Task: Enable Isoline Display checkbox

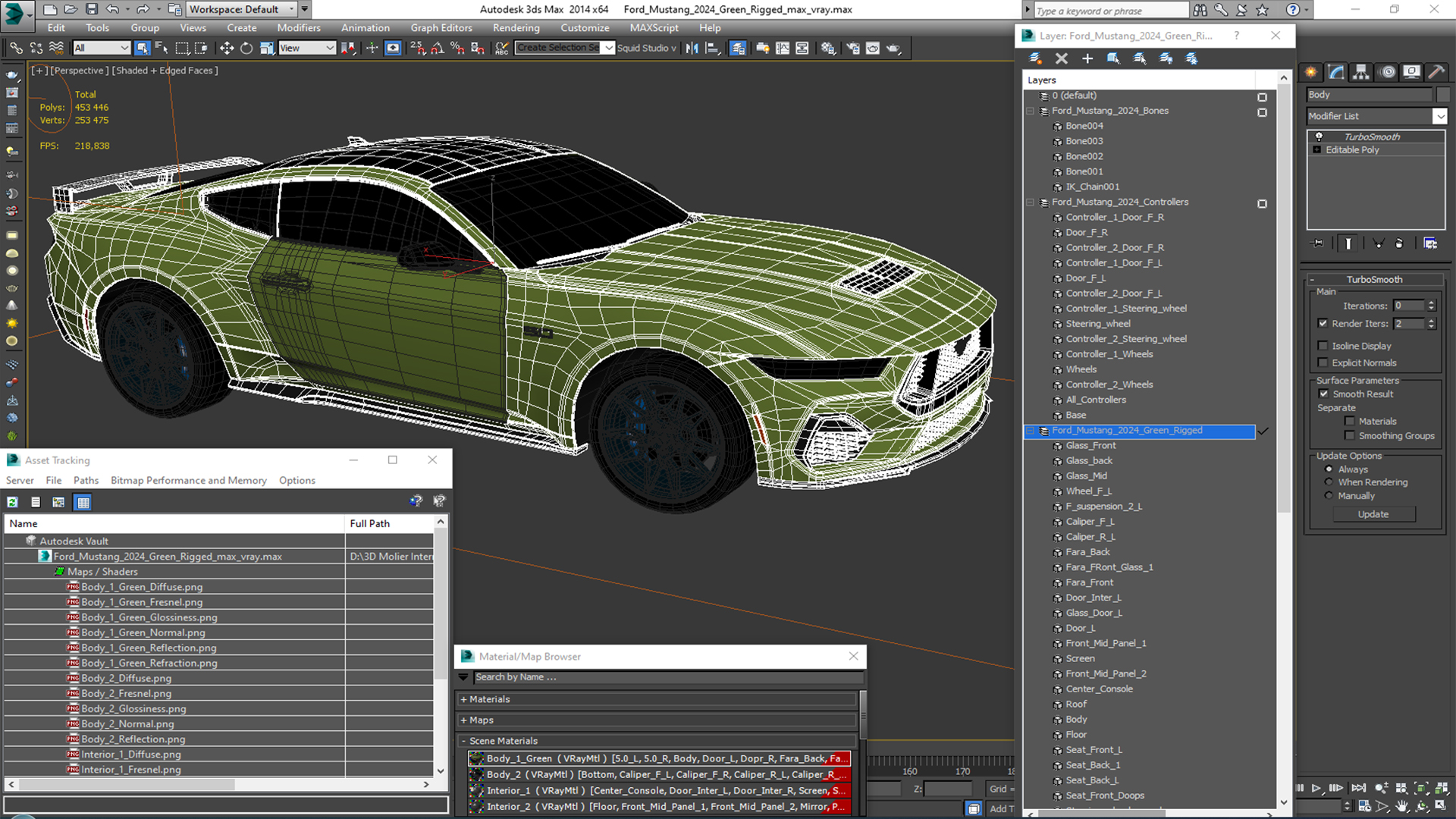Action: point(1323,346)
